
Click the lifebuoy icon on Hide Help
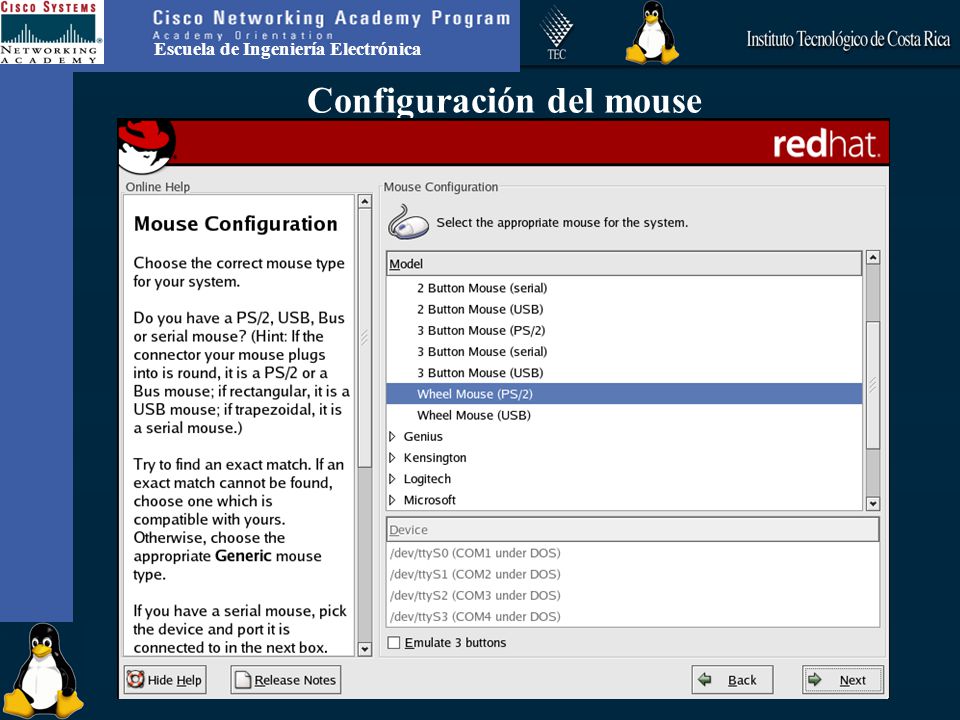coord(135,680)
